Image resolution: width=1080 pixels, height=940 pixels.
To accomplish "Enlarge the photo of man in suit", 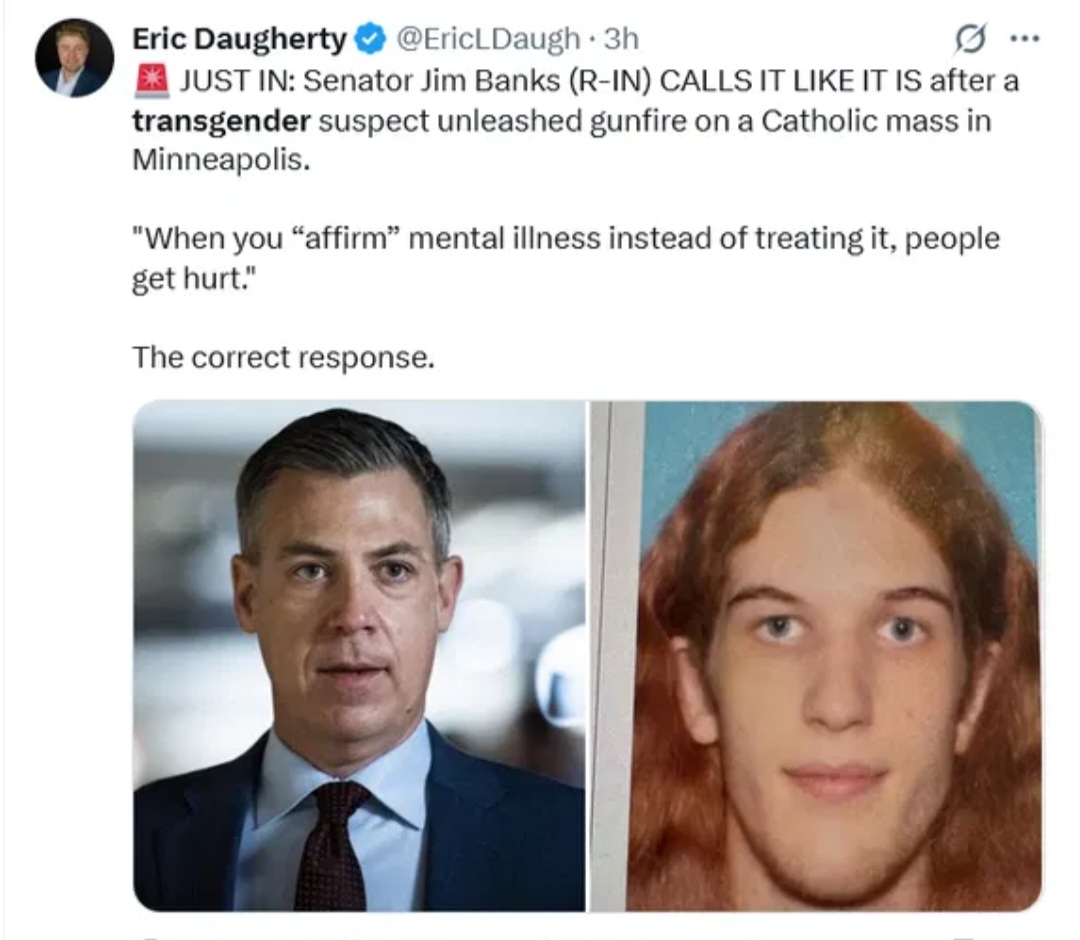I will pyautogui.click(x=359, y=656).
